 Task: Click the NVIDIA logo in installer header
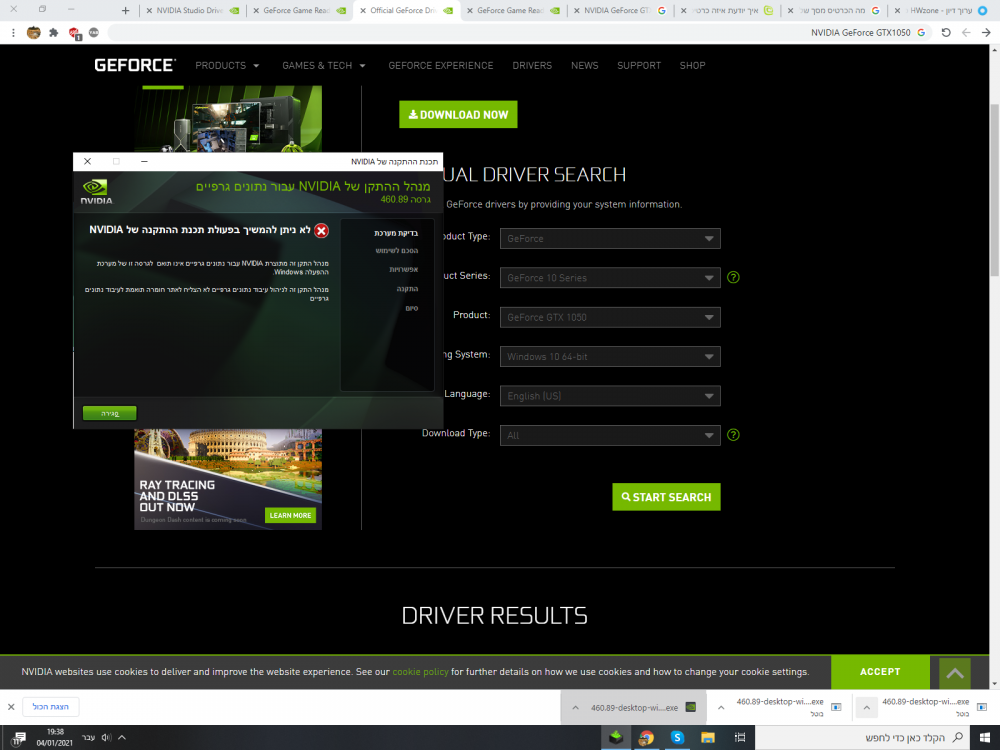pyautogui.click(x=96, y=191)
